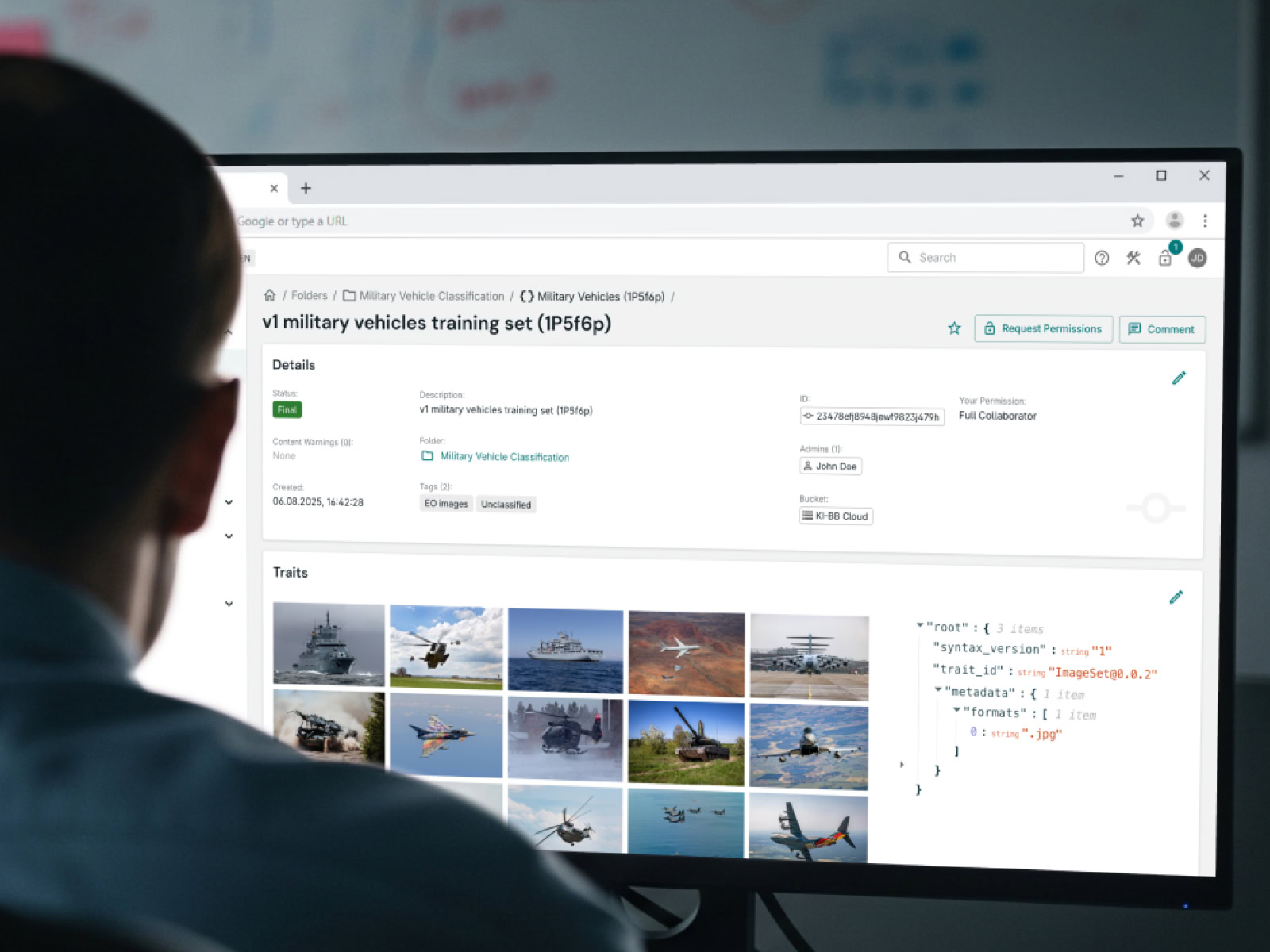
Task: Open the Military Vehicle Classification folder link
Action: (504, 457)
